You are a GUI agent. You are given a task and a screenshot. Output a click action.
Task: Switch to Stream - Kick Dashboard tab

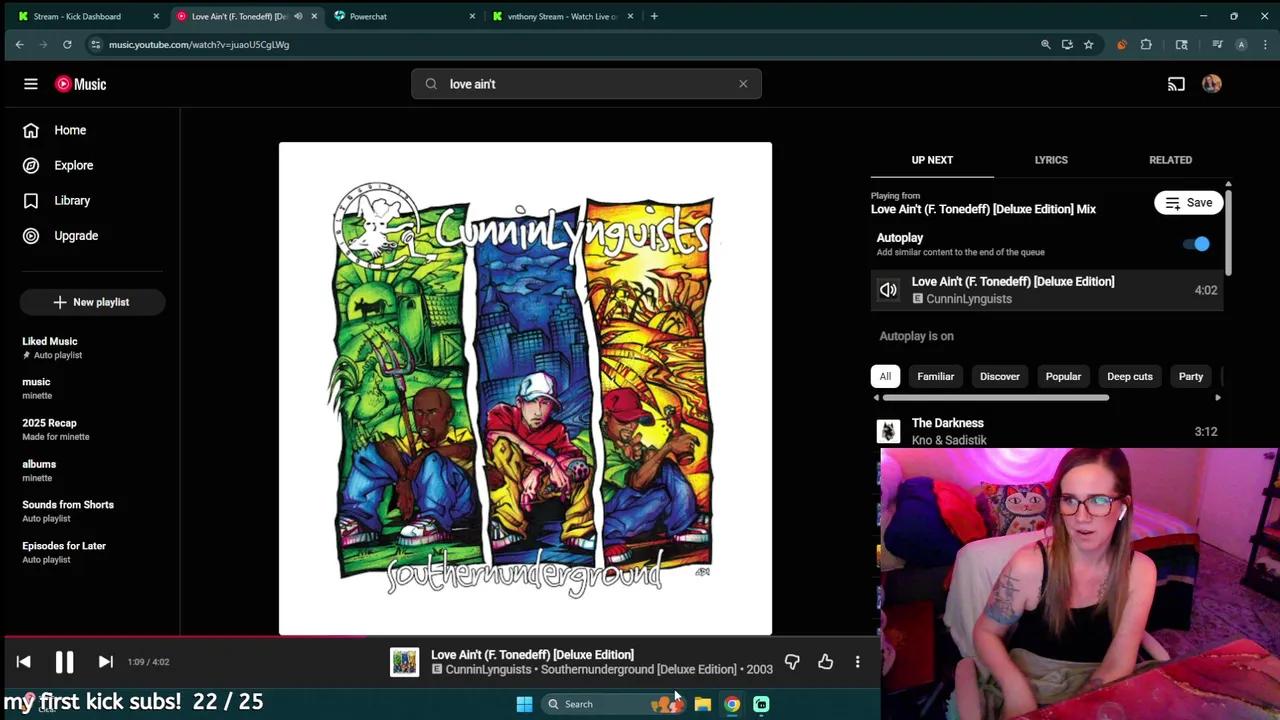[x=87, y=16]
